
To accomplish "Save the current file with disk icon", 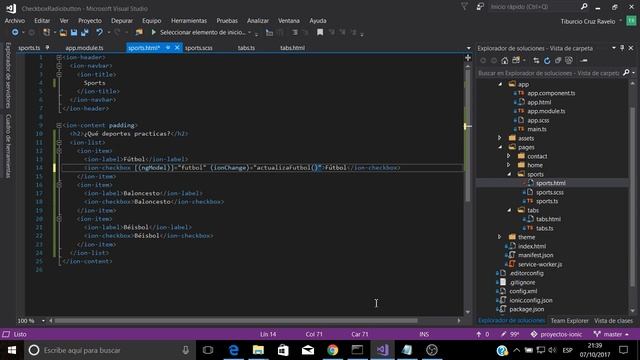I will click(x=74, y=32).
